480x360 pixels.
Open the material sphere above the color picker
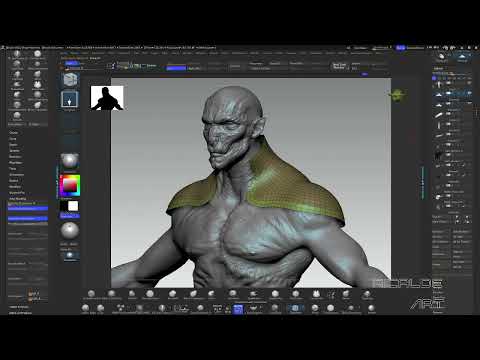click(x=70, y=162)
